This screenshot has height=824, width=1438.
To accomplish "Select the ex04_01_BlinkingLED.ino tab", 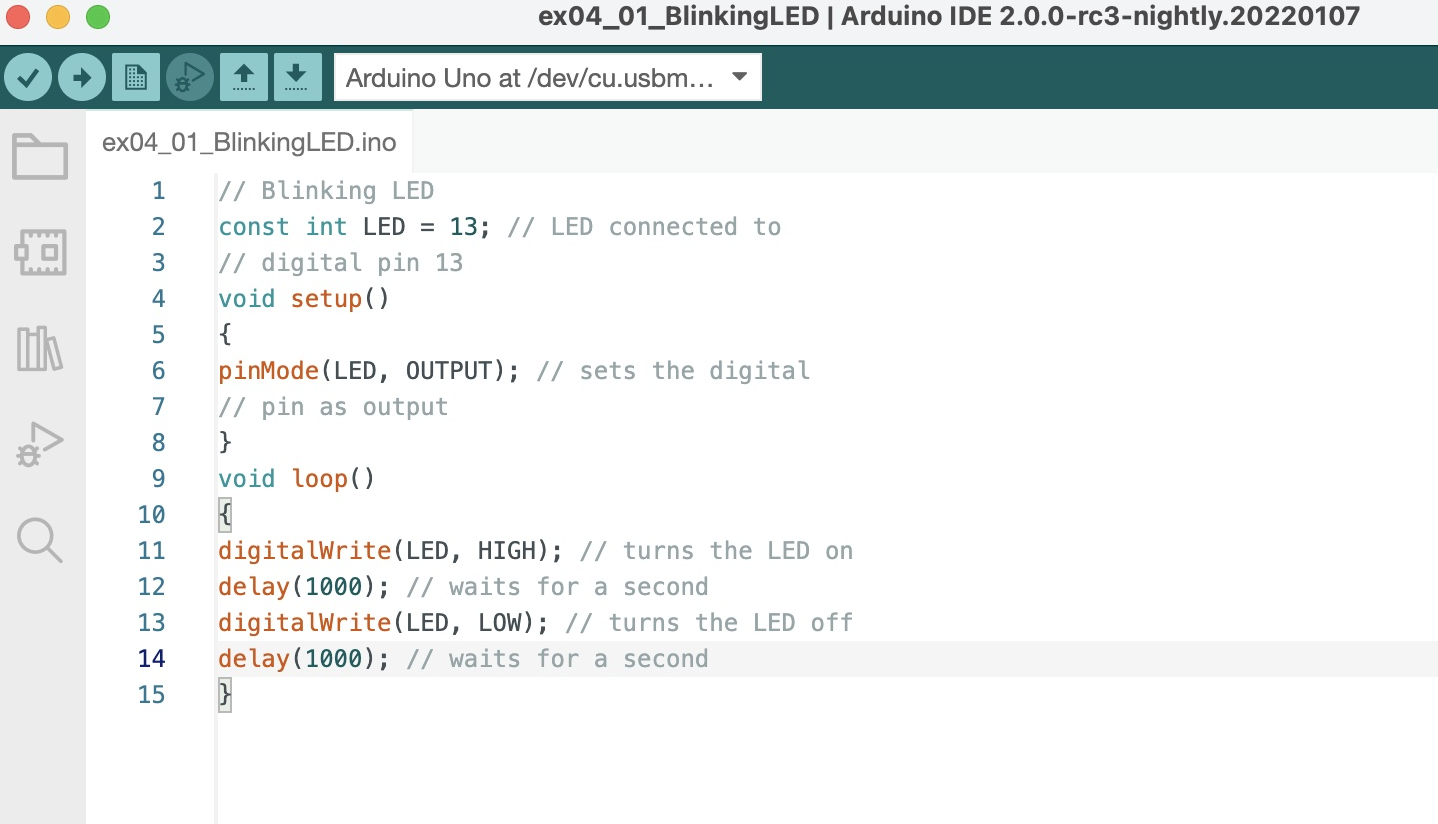I will click(x=249, y=142).
